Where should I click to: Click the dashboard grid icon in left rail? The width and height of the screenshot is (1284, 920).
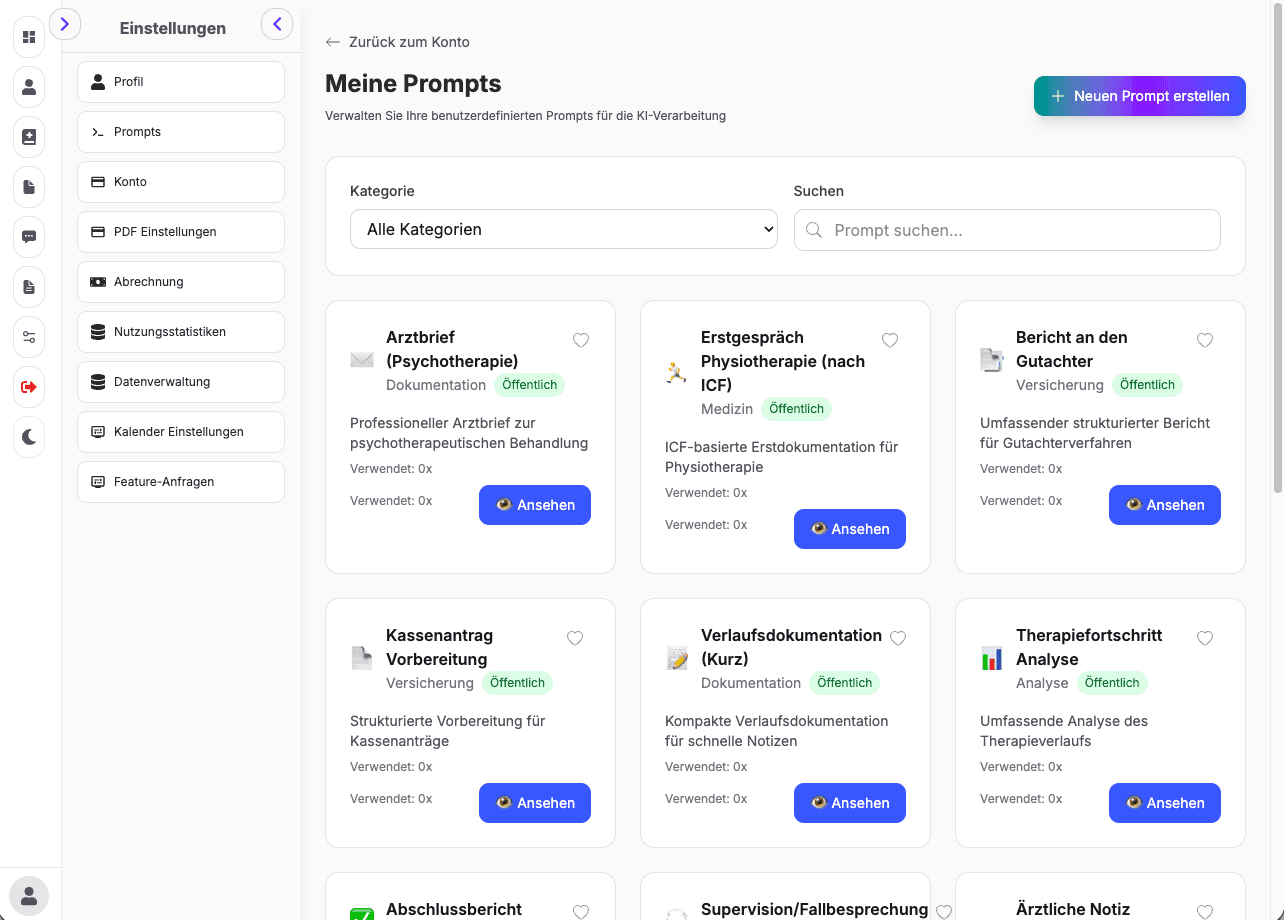pos(29,37)
